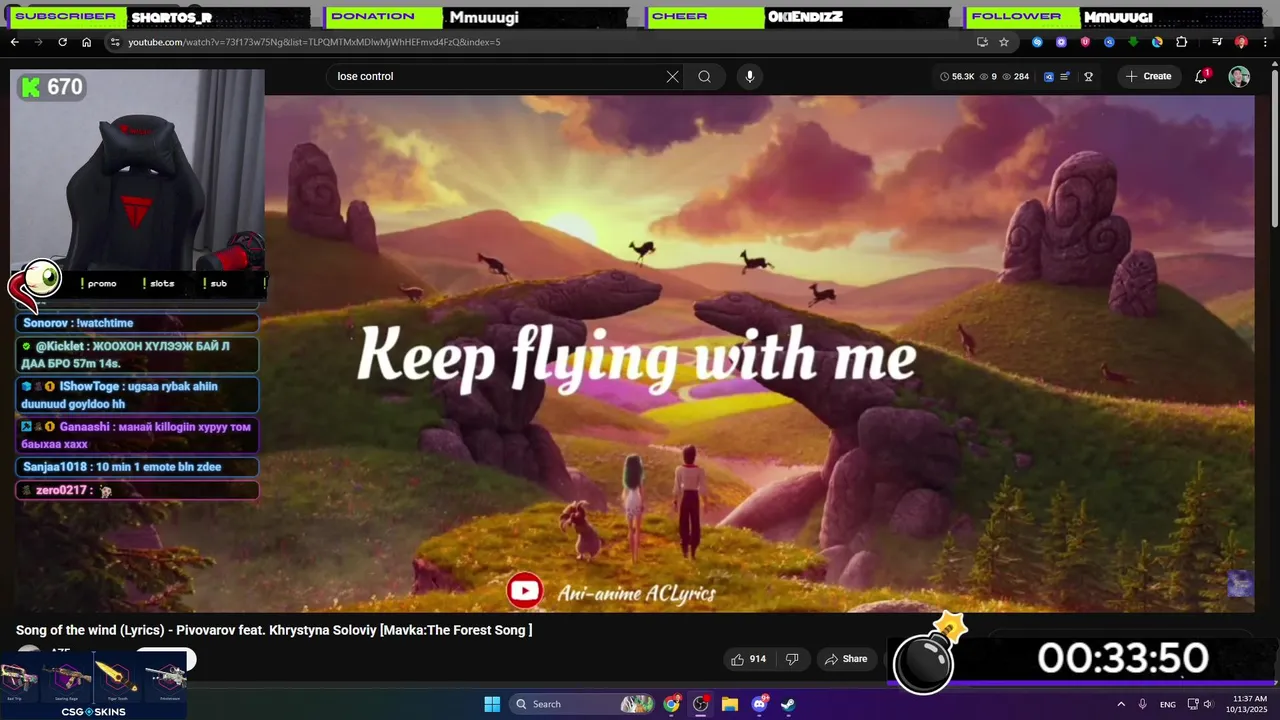Go forward using the browser forward arrow
Viewport: 1280px width, 720px height.
pos(38,42)
